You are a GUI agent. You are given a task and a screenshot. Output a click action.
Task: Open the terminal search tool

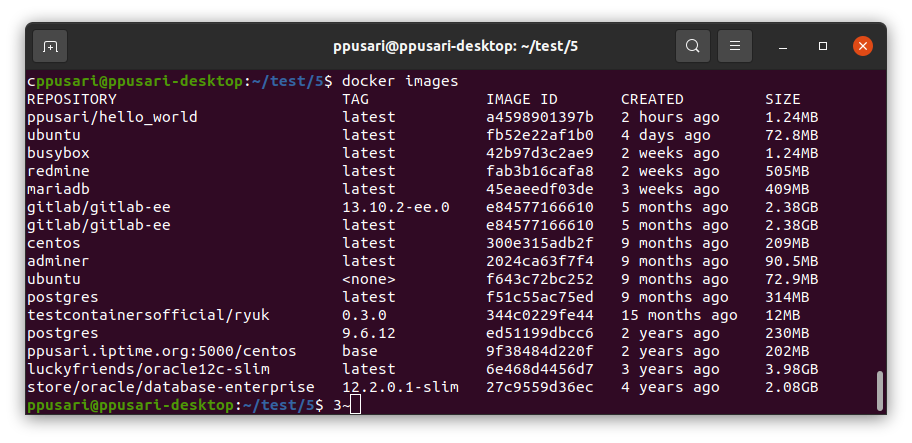[x=692, y=46]
